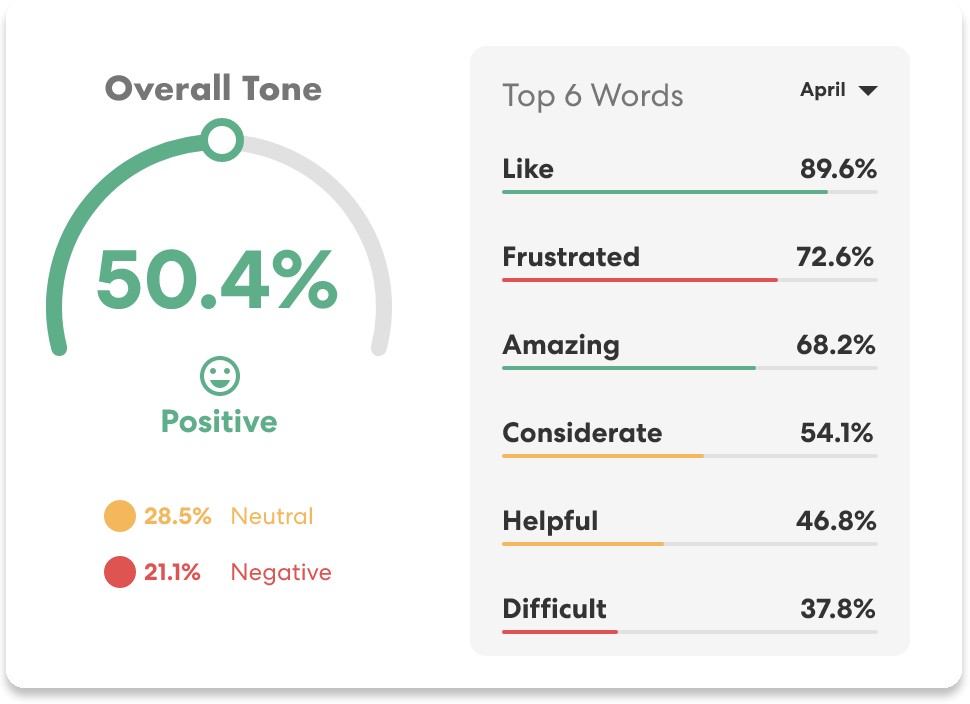This screenshot has height=704, width=970.
Task: Click the Neutral legend label
Action: pos(271,517)
